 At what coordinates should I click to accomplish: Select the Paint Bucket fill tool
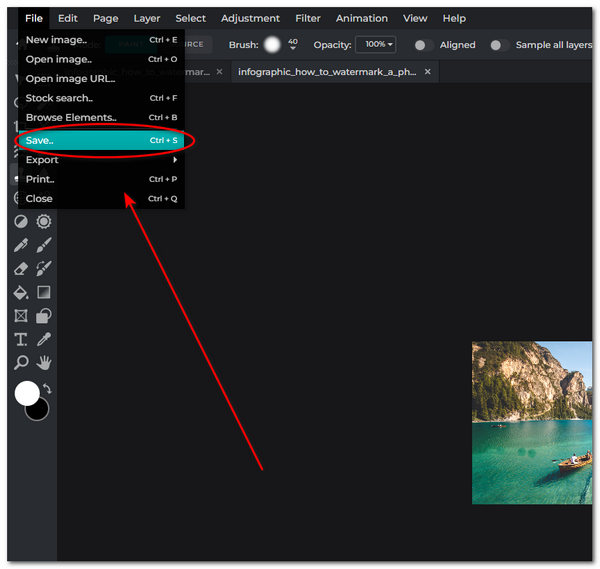tap(20, 293)
